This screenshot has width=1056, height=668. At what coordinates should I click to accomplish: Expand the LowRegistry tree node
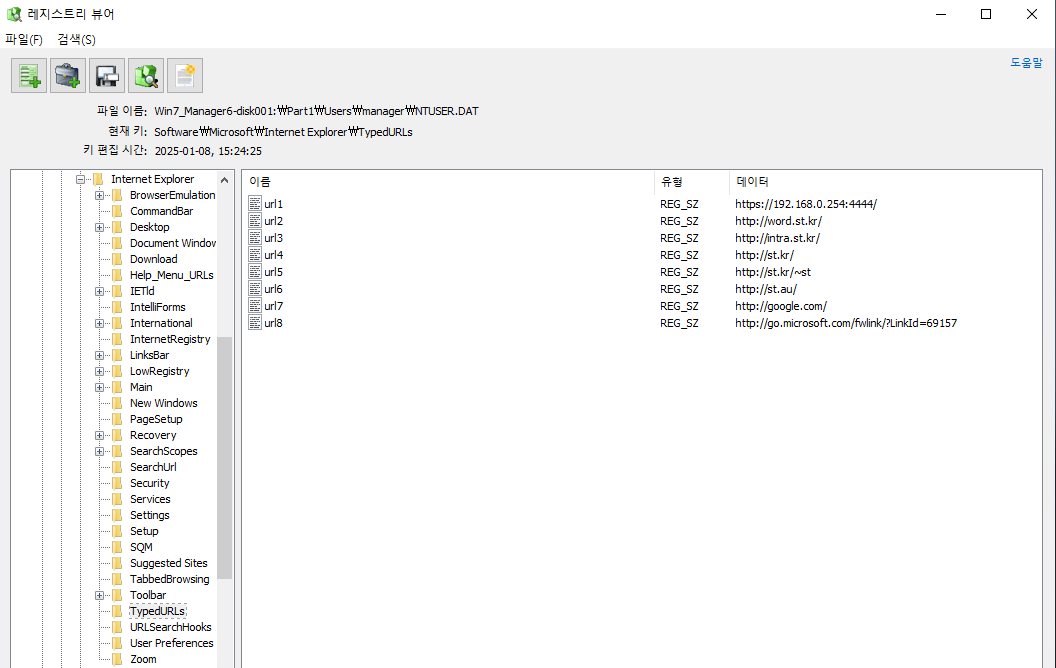click(x=99, y=372)
